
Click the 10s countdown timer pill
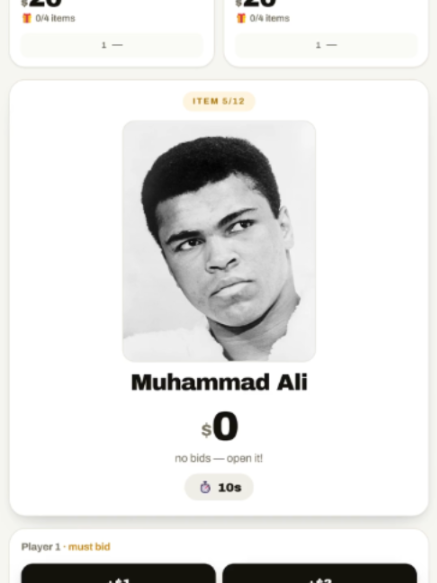coord(219,487)
